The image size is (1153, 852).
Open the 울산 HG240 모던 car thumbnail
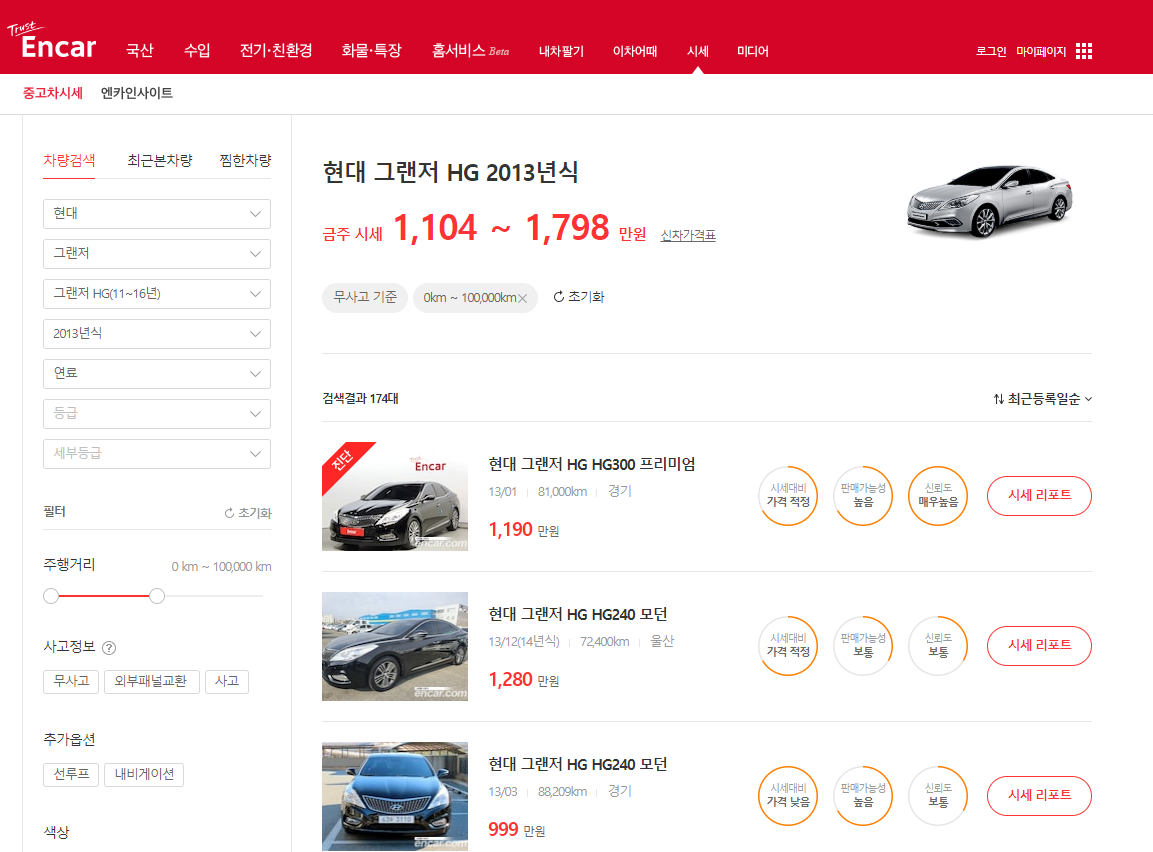(395, 646)
